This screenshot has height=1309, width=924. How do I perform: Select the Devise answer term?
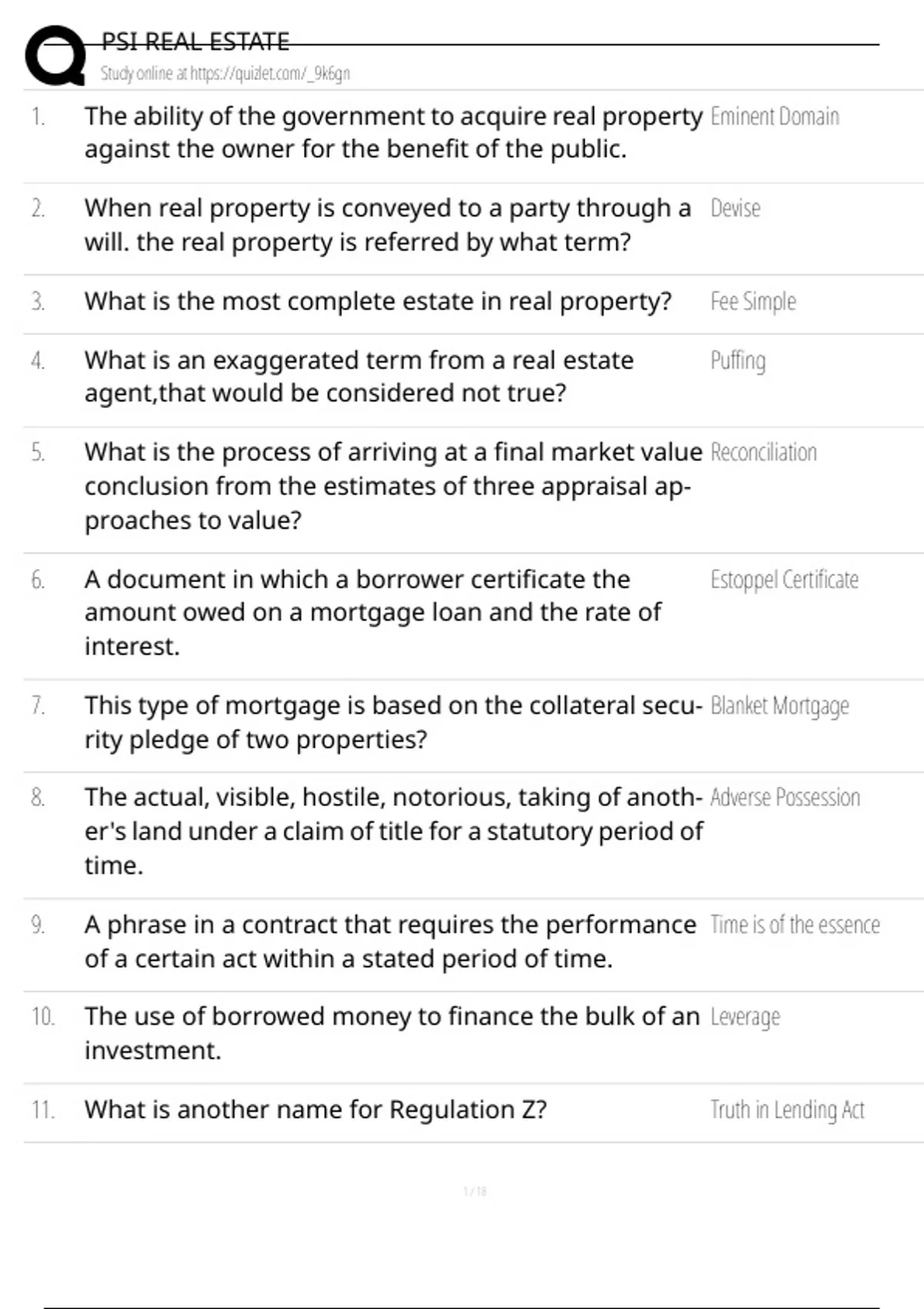point(735,208)
